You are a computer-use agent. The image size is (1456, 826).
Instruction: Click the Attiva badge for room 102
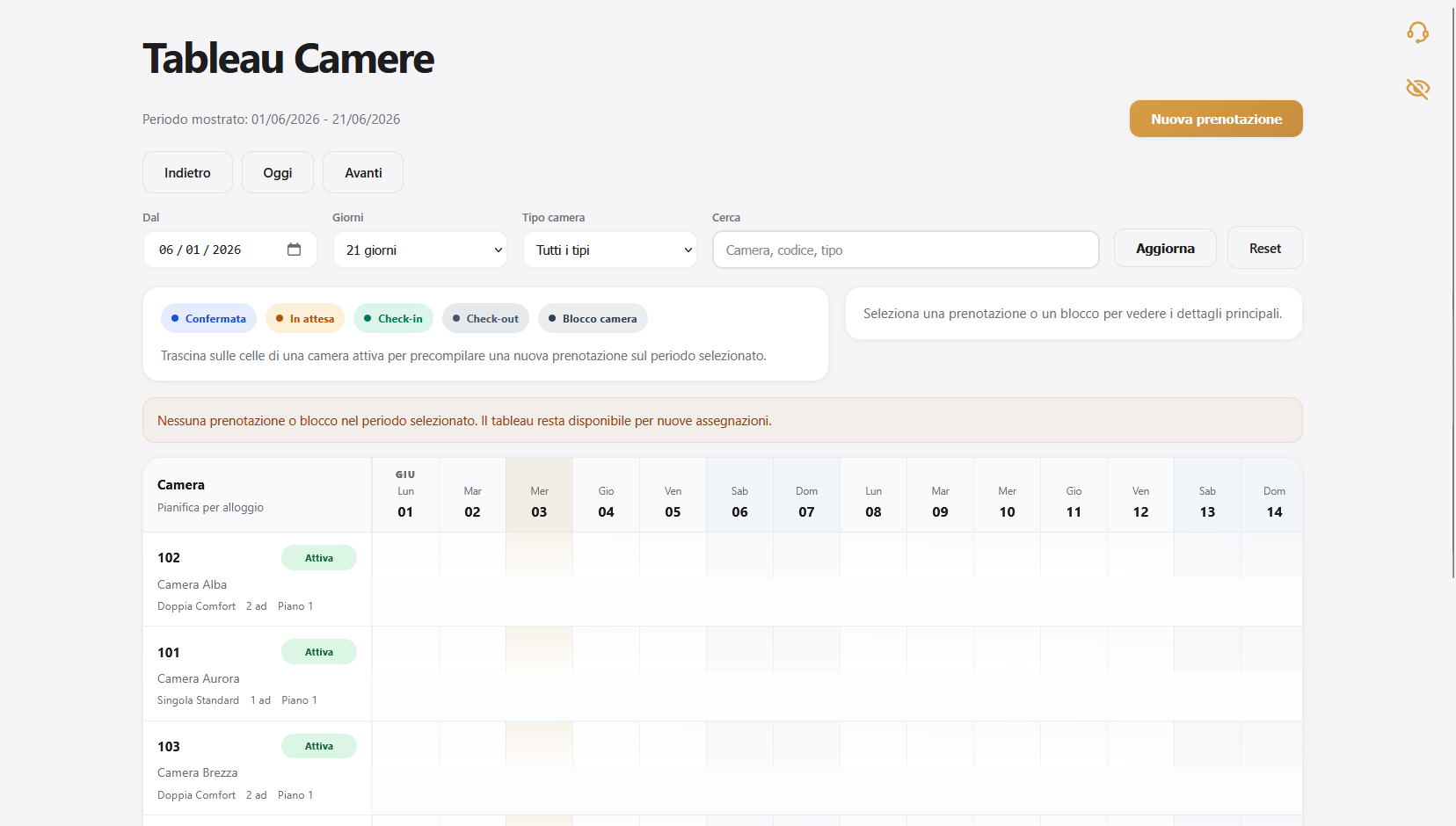point(319,558)
